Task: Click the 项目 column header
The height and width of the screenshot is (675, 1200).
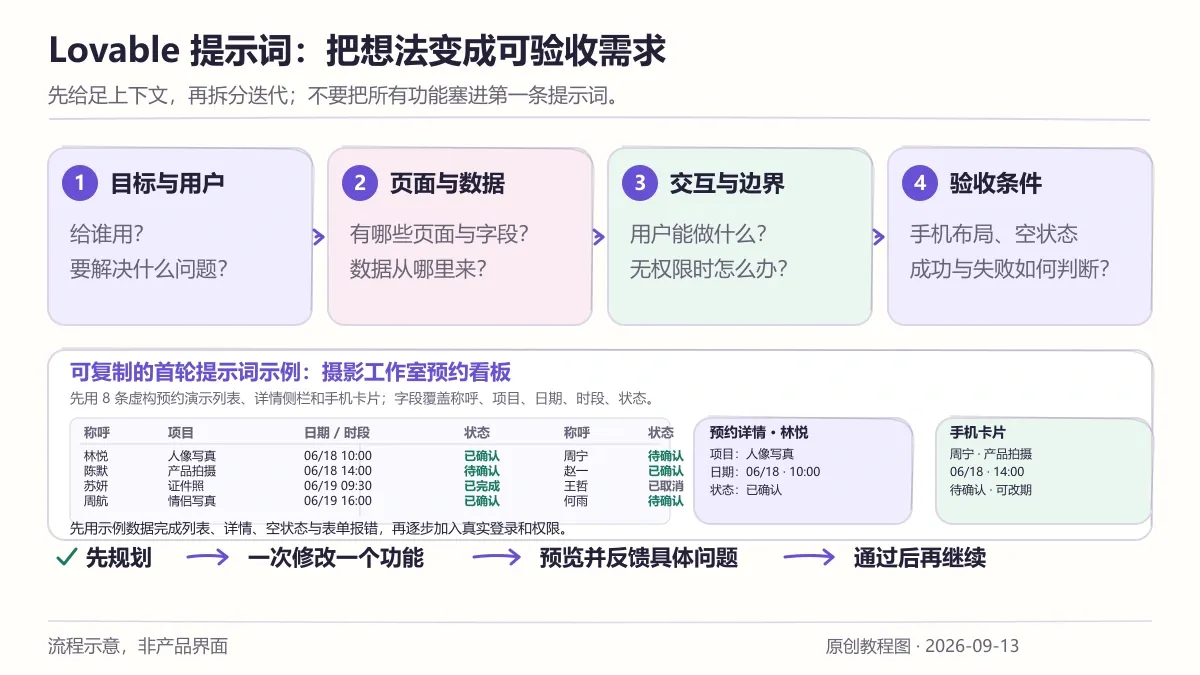Action: click(181, 433)
